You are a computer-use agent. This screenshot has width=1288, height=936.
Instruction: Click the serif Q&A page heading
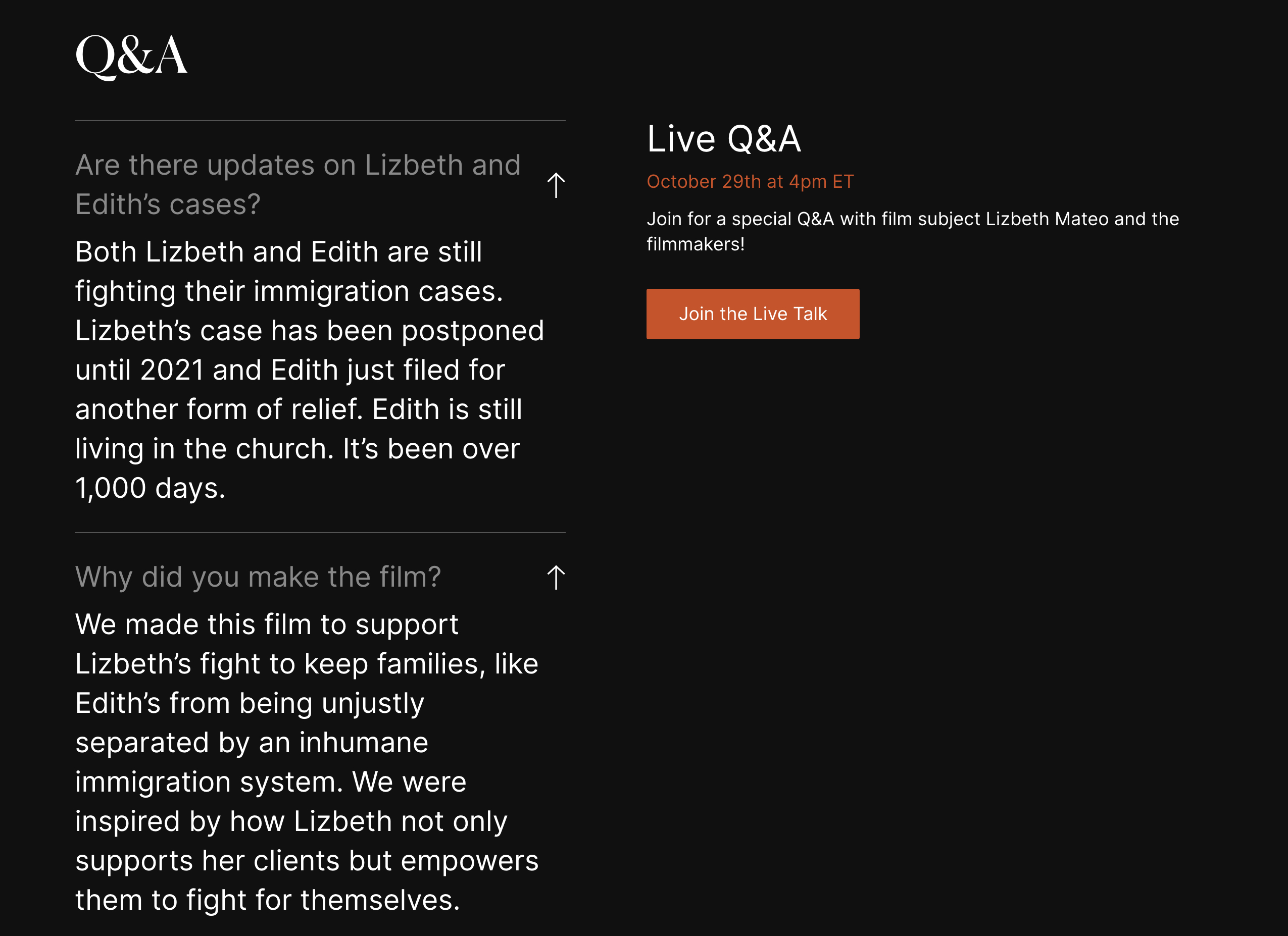(x=131, y=56)
